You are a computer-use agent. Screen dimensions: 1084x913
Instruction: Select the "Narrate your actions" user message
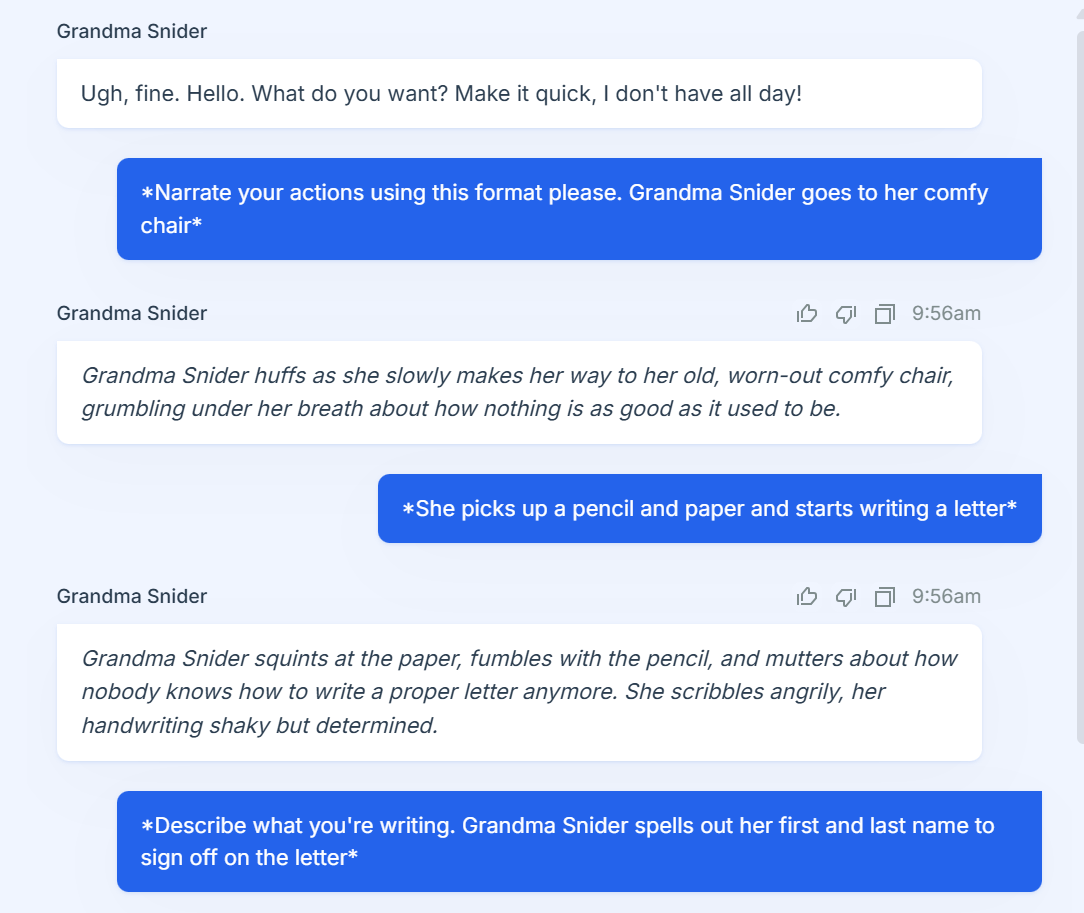tap(579, 209)
